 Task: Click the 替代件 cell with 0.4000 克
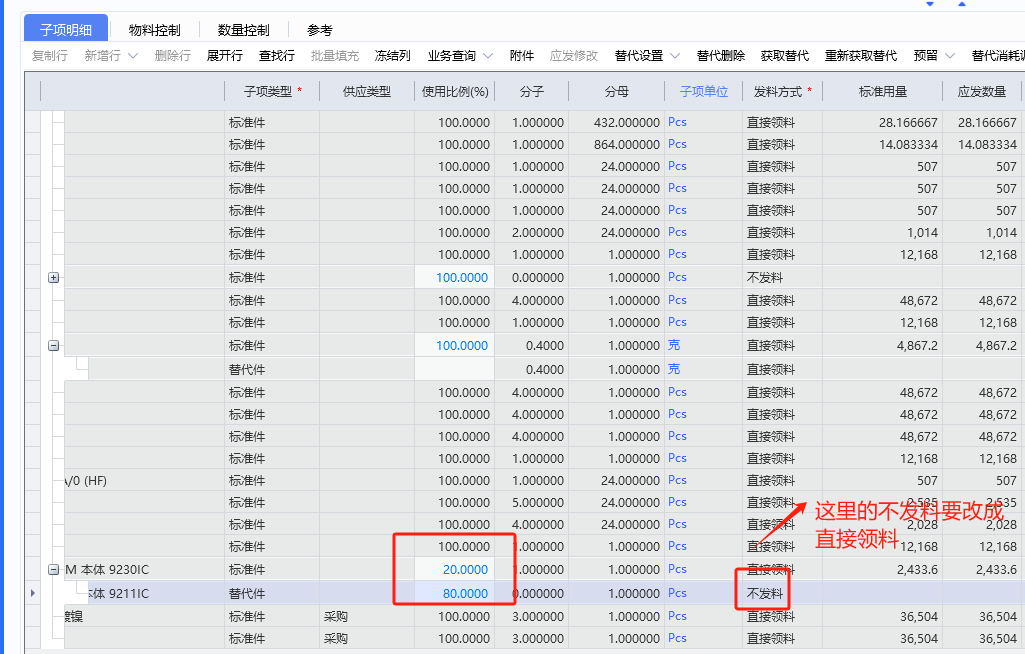coord(272,370)
